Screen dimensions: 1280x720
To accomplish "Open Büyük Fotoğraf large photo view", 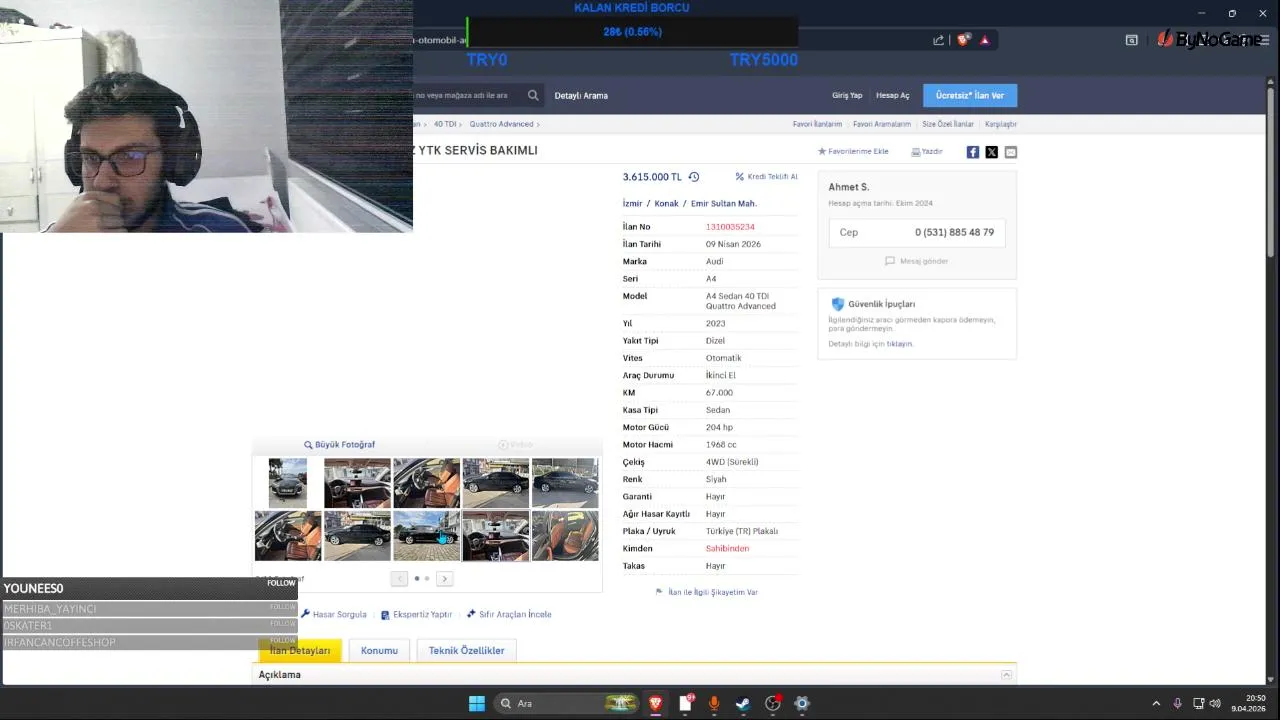I will (339, 445).
